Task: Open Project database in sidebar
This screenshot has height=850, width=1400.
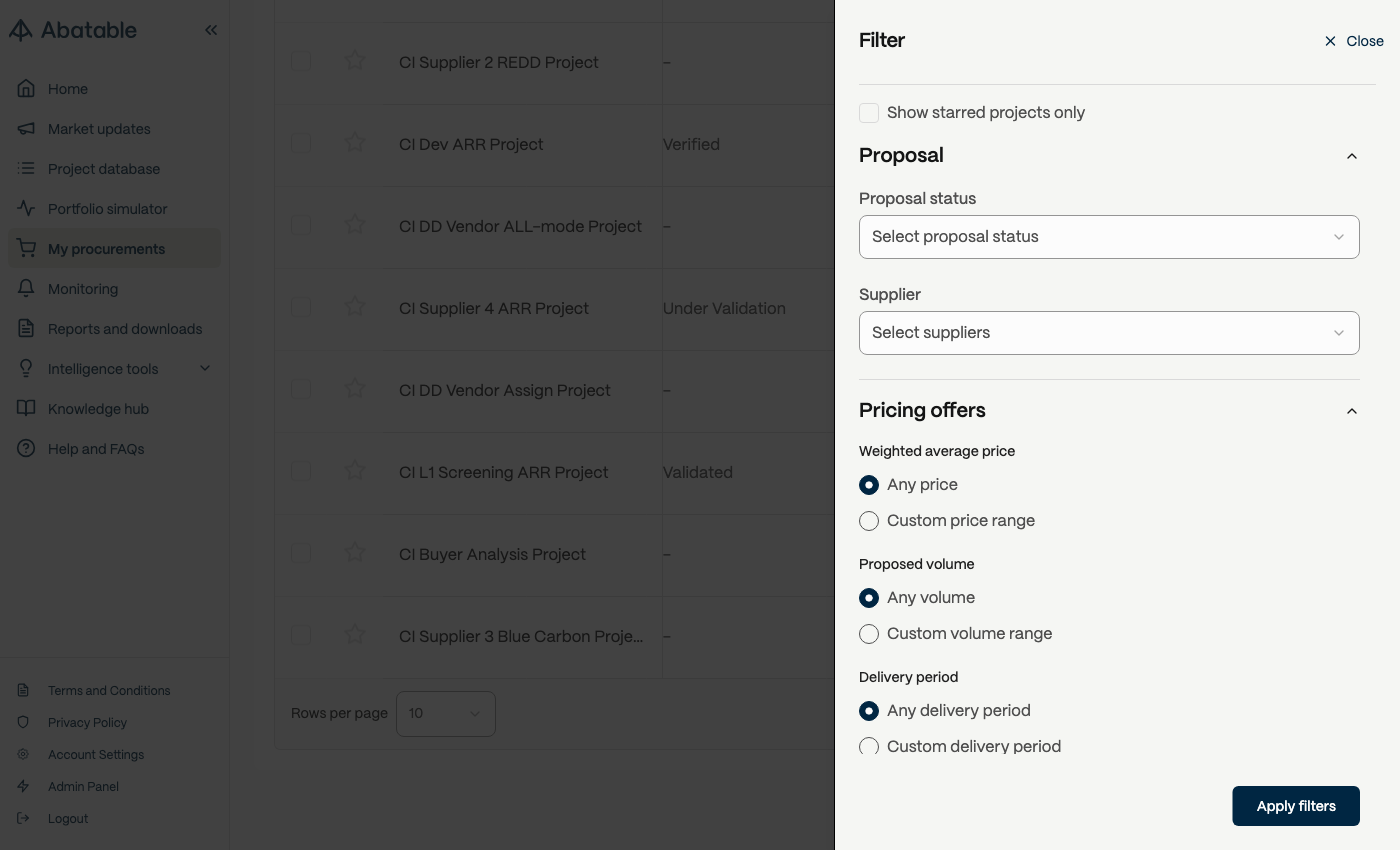Action: (104, 169)
